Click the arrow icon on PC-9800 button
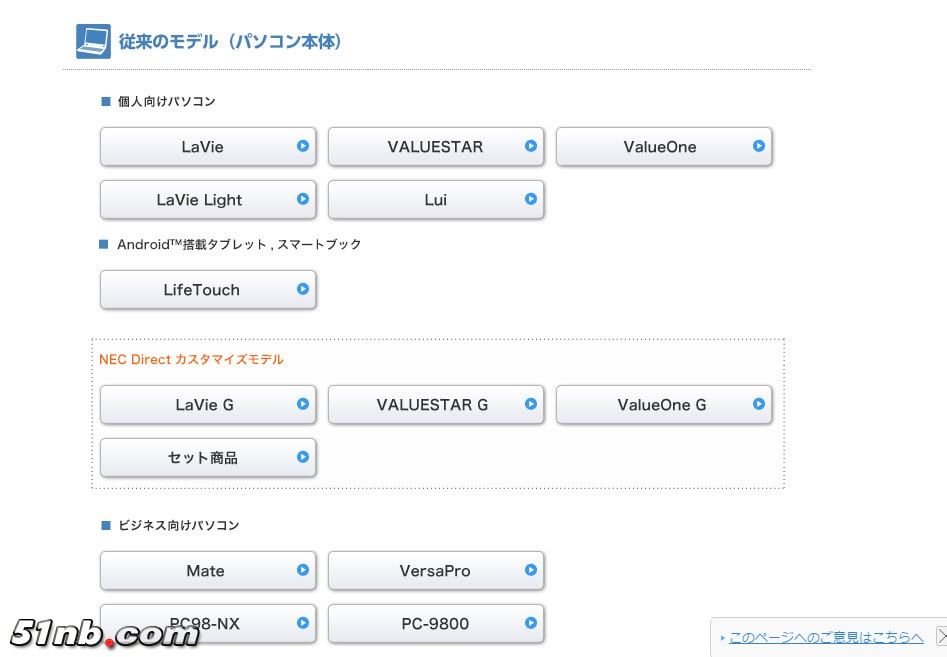The height and width of the screenshot is (657, 947). pos(531,623)
